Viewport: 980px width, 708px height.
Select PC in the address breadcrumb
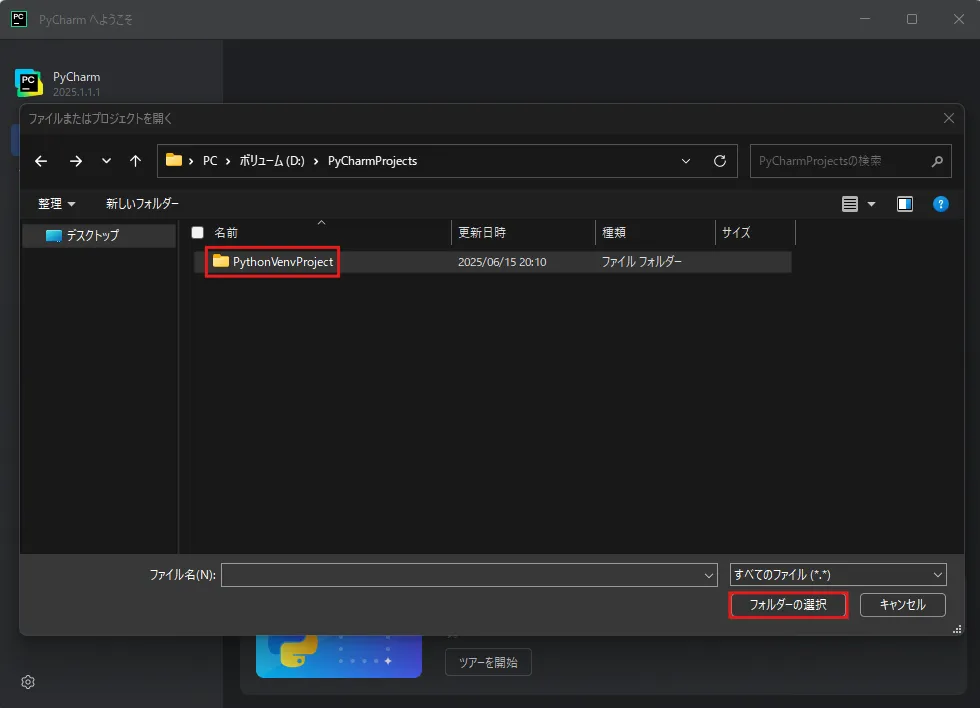coord(210,161)
